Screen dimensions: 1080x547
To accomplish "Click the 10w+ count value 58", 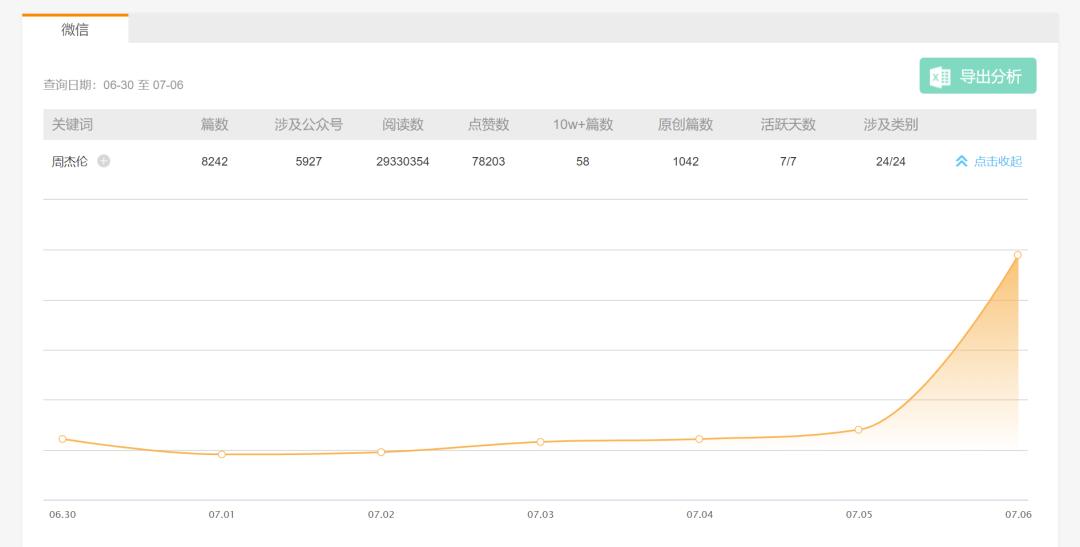I will (583, 162).
